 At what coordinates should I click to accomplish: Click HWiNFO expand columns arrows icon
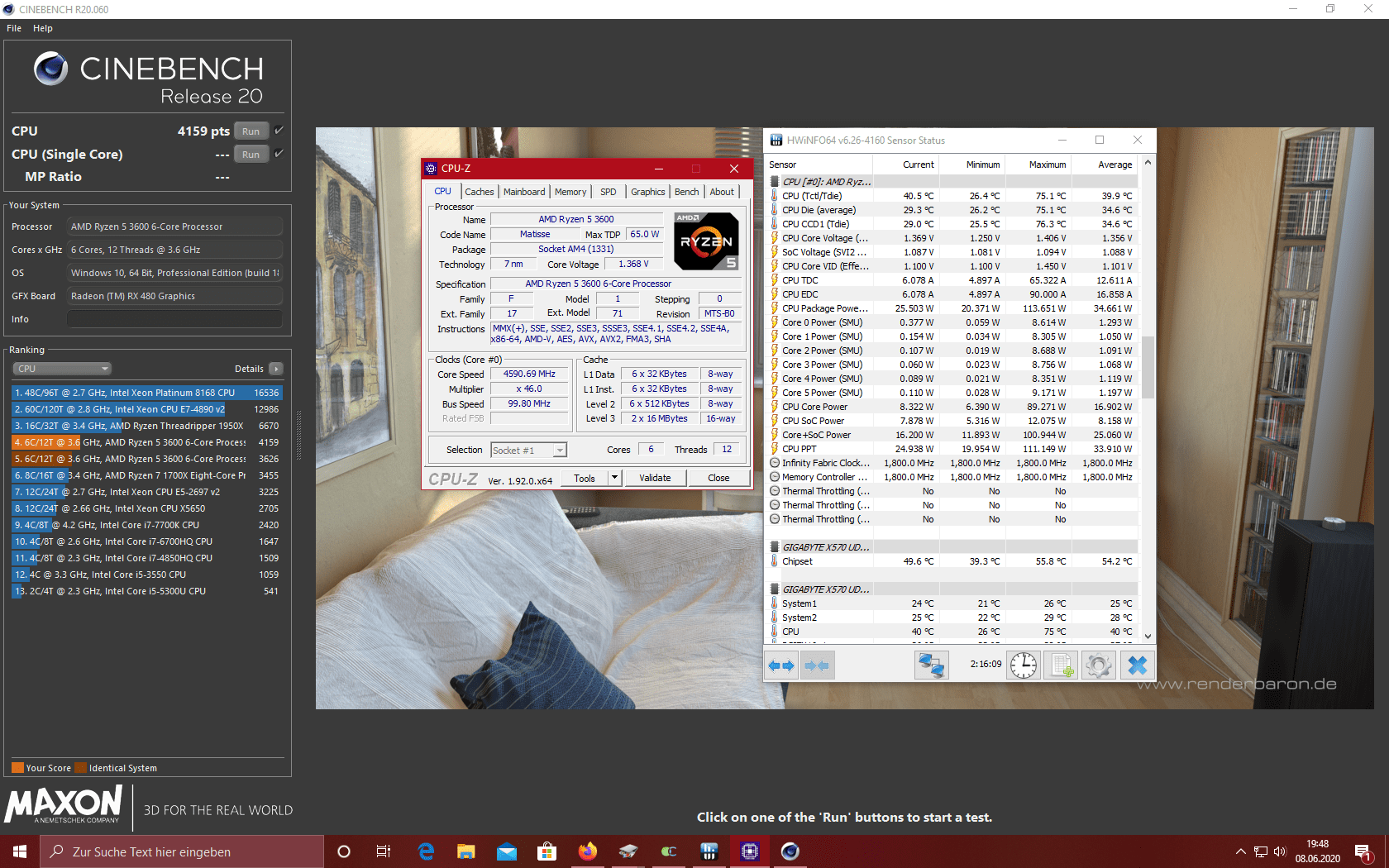click(x=781, y=665)
